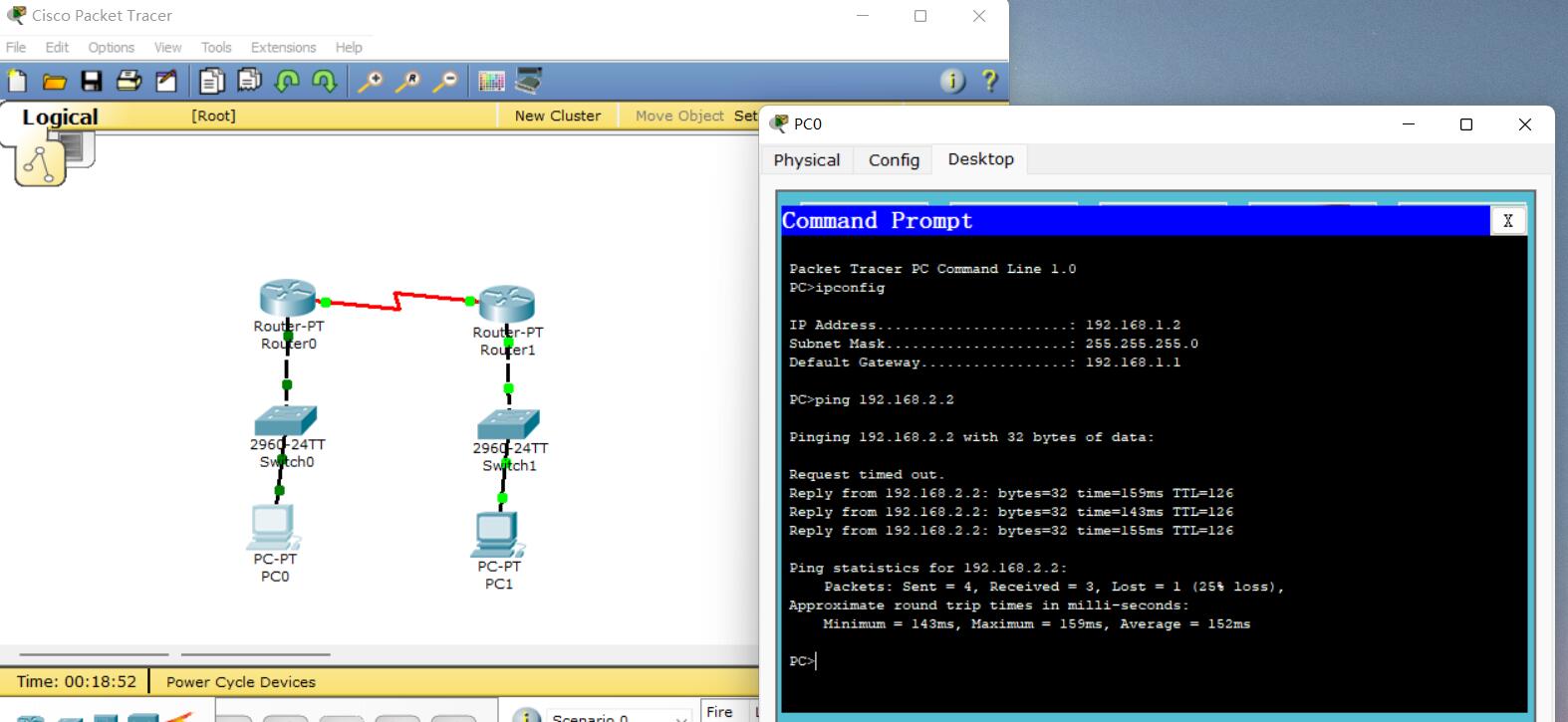This screenshot has height=722, width=1568.
Task: Click the network information i icon
Action: (x=952, y=81)
